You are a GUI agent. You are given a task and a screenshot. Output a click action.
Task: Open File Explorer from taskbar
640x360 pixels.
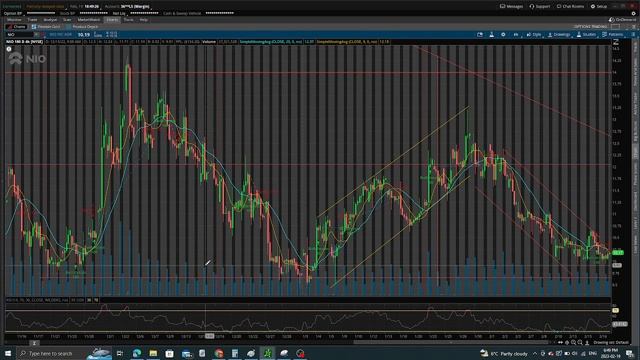[x=153, y=353]
